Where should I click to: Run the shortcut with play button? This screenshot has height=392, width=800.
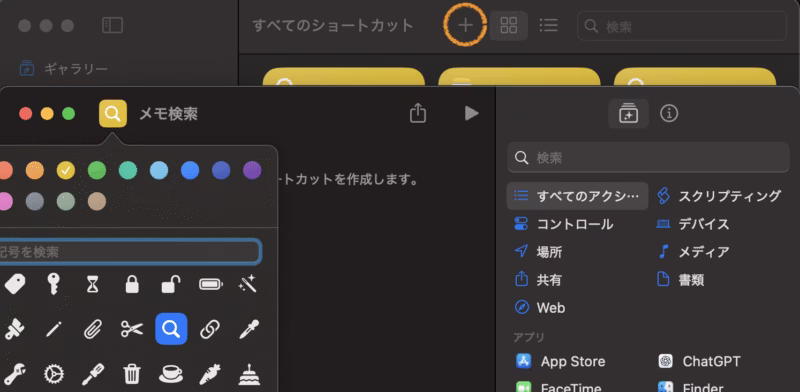click(x=471, y=113)
